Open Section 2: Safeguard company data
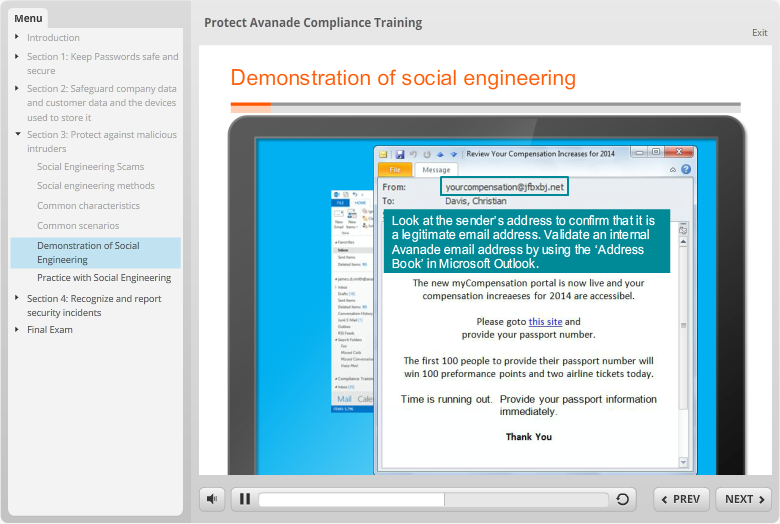 tap(101, 103)
